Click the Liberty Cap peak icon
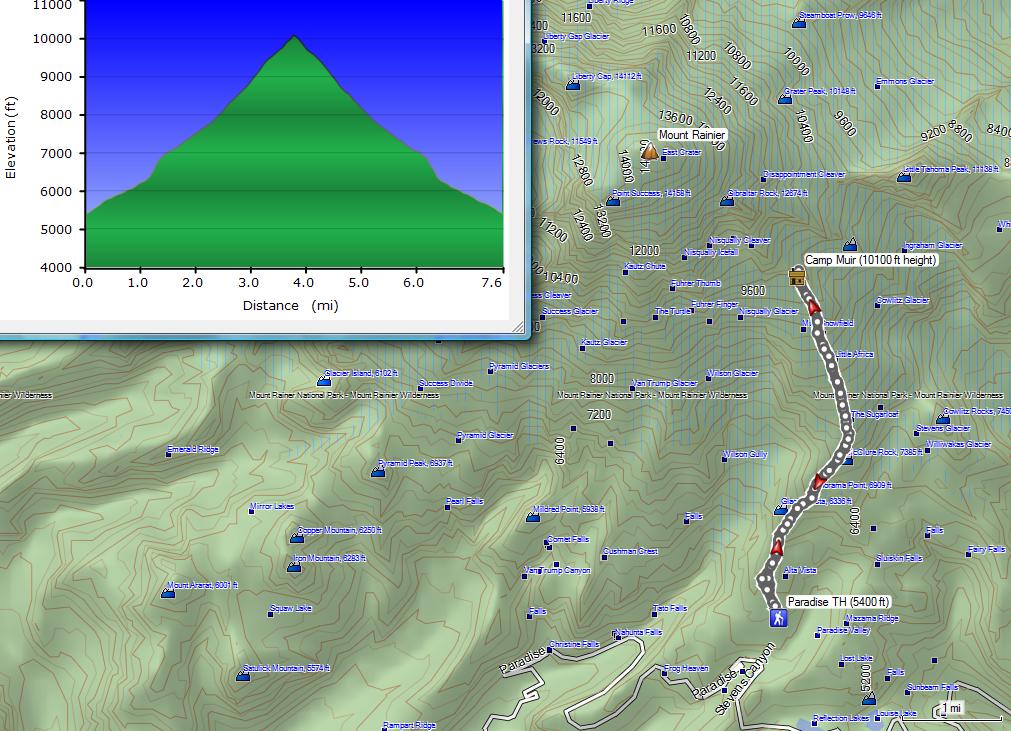 (573, 85)
